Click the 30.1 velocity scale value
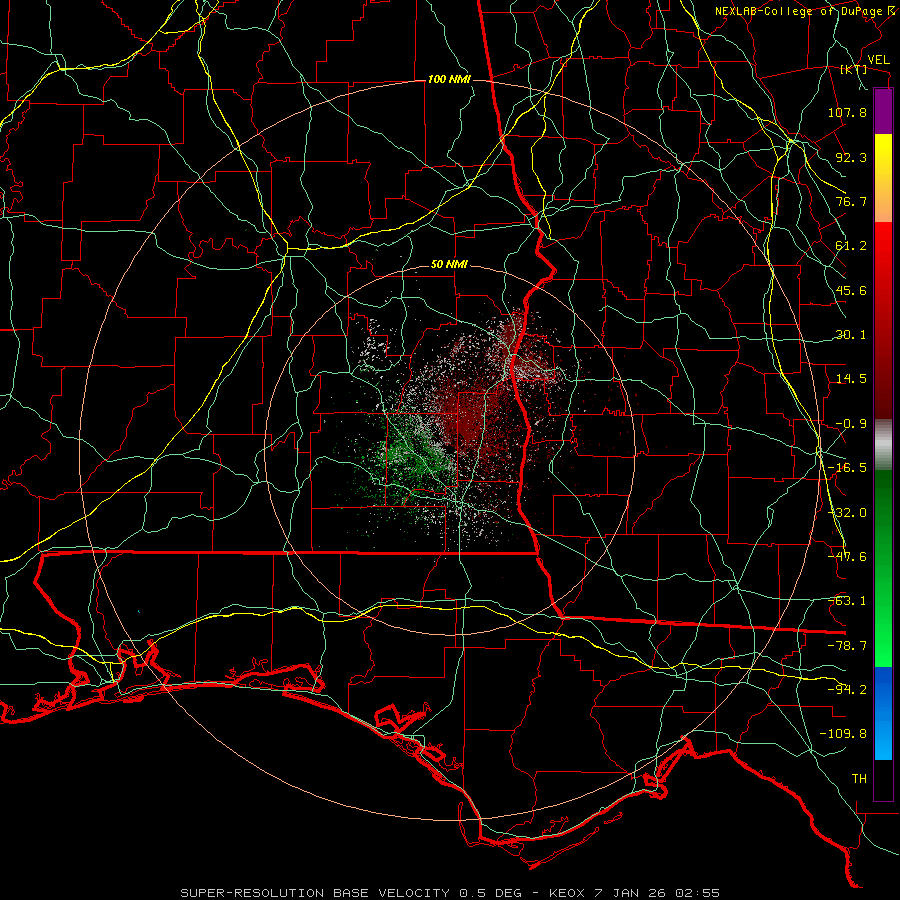The height and width of the screenshot is (900, 900). pos(851,335)
